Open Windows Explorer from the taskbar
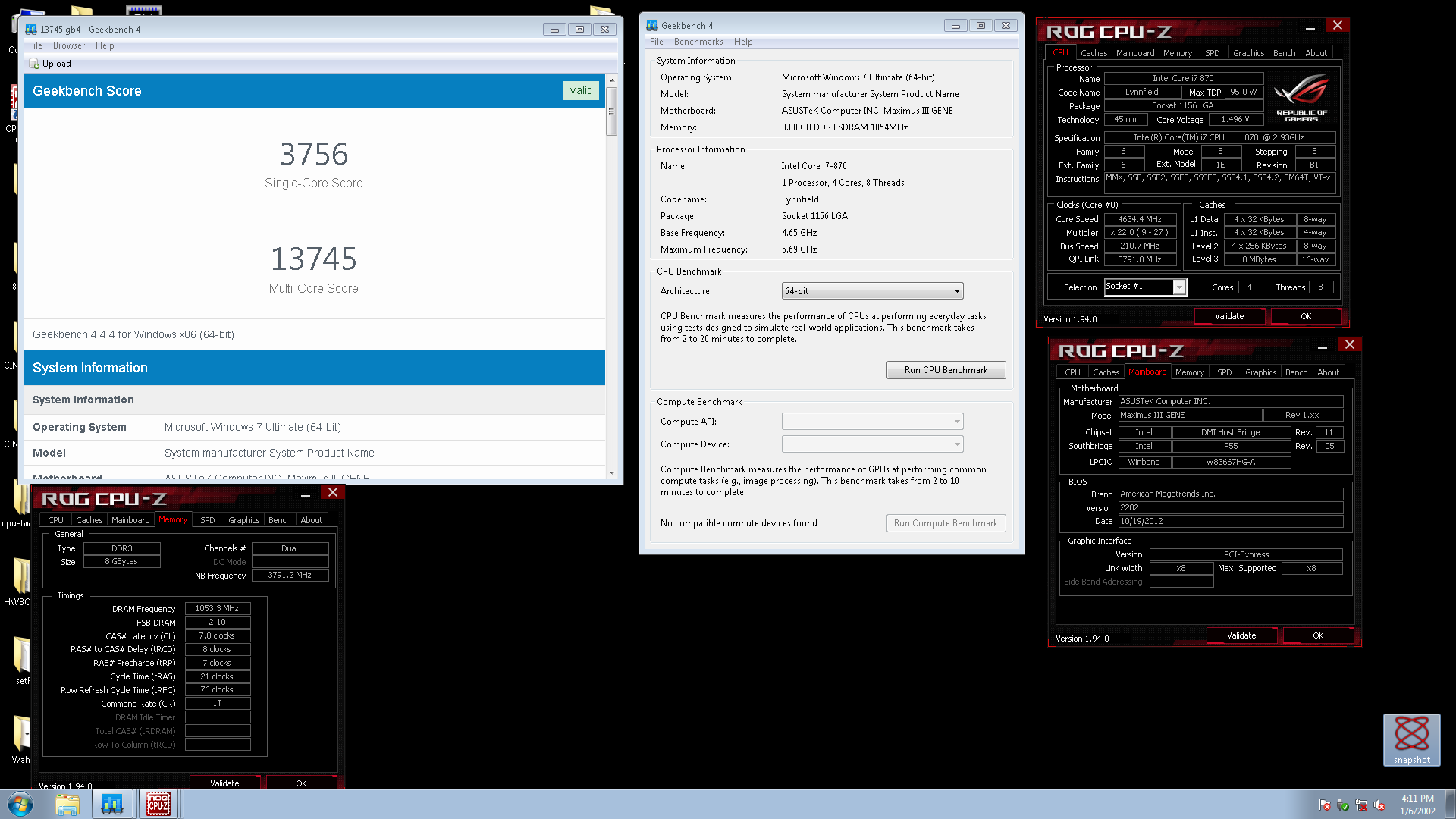This screenshot has width=1456, height=819. click(67, 804)
